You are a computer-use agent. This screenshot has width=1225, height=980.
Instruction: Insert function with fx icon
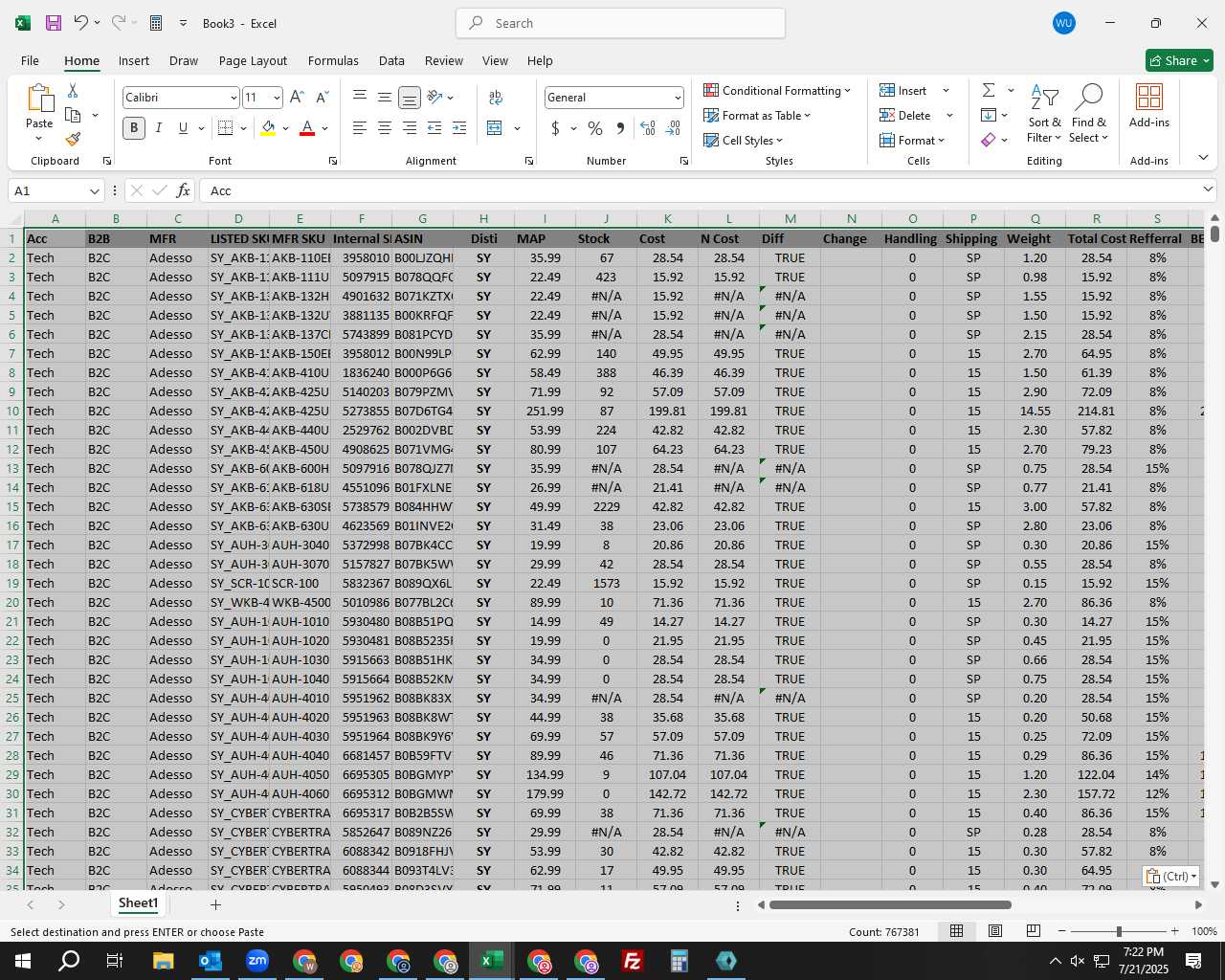pyautogui.click(x=184, y=190)
